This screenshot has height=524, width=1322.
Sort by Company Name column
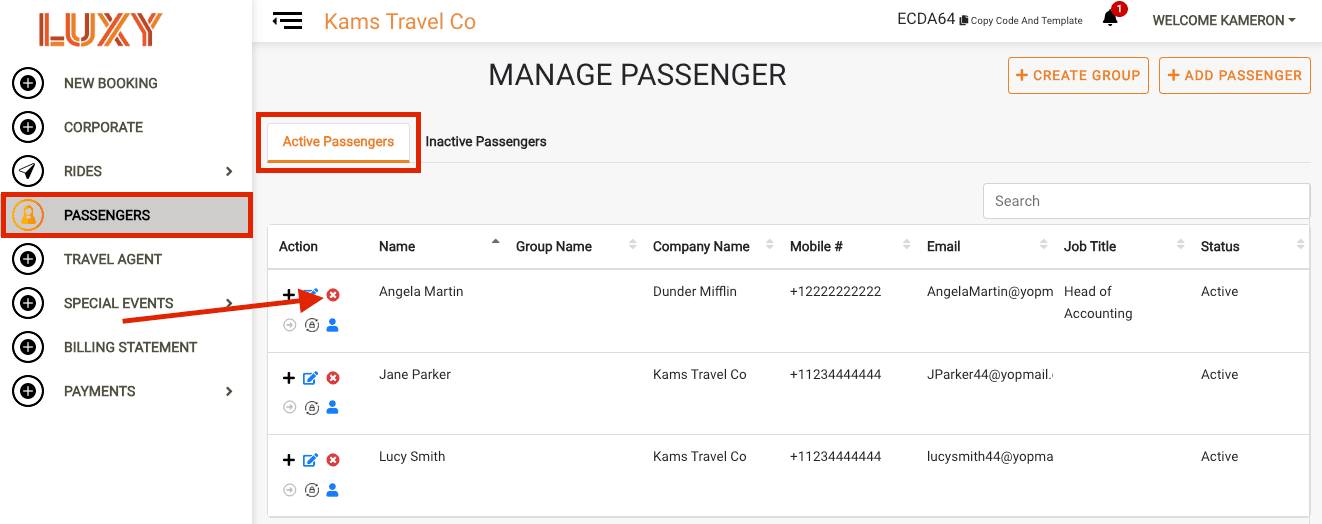pos(769,246)
